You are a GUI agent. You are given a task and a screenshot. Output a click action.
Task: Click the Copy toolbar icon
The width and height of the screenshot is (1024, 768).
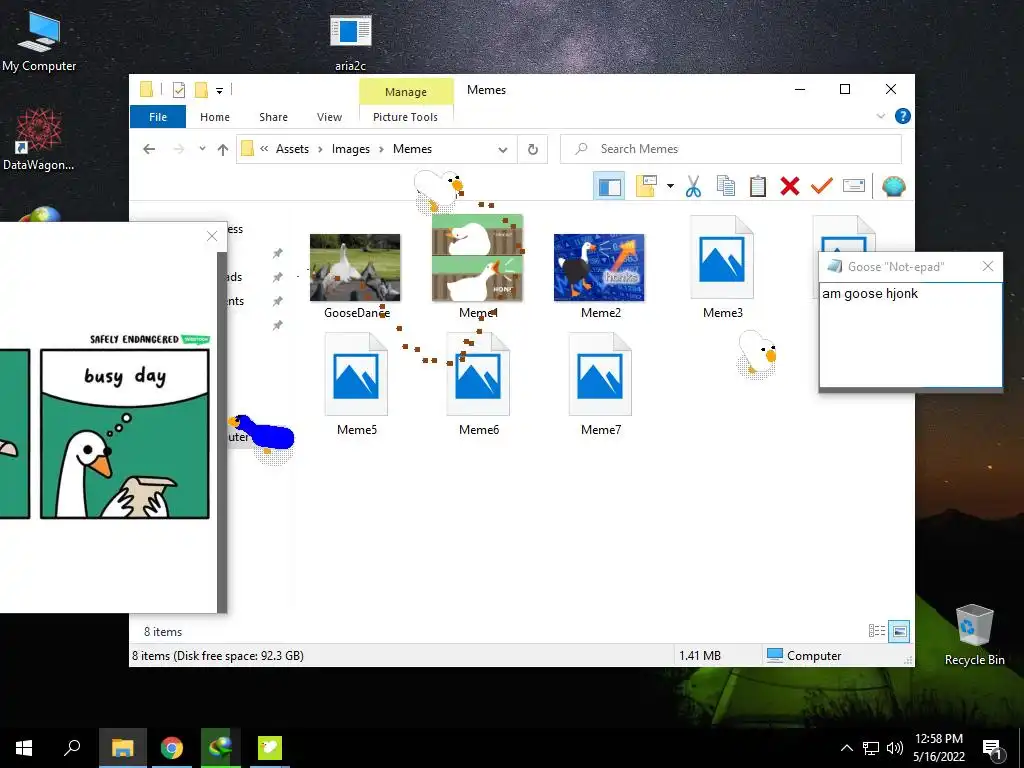(726, 187)
